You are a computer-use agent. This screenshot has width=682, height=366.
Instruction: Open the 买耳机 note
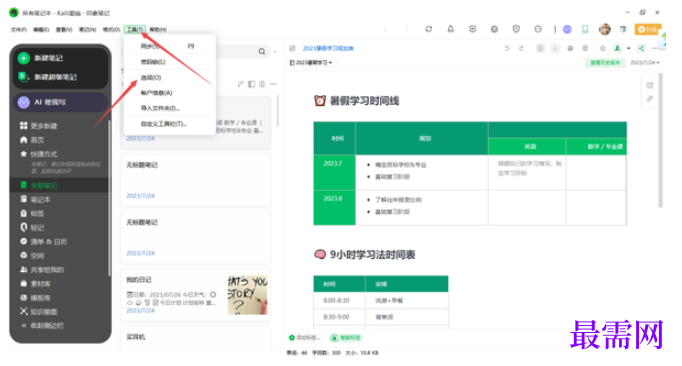196,338
